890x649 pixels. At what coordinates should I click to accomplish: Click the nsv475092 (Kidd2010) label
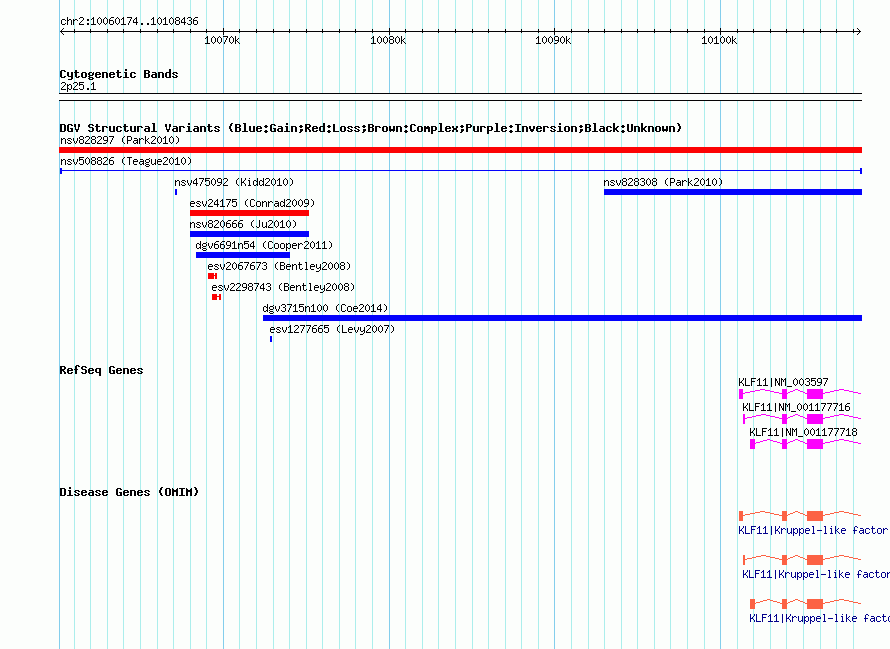pyautogui.click(x=234, y=182)
